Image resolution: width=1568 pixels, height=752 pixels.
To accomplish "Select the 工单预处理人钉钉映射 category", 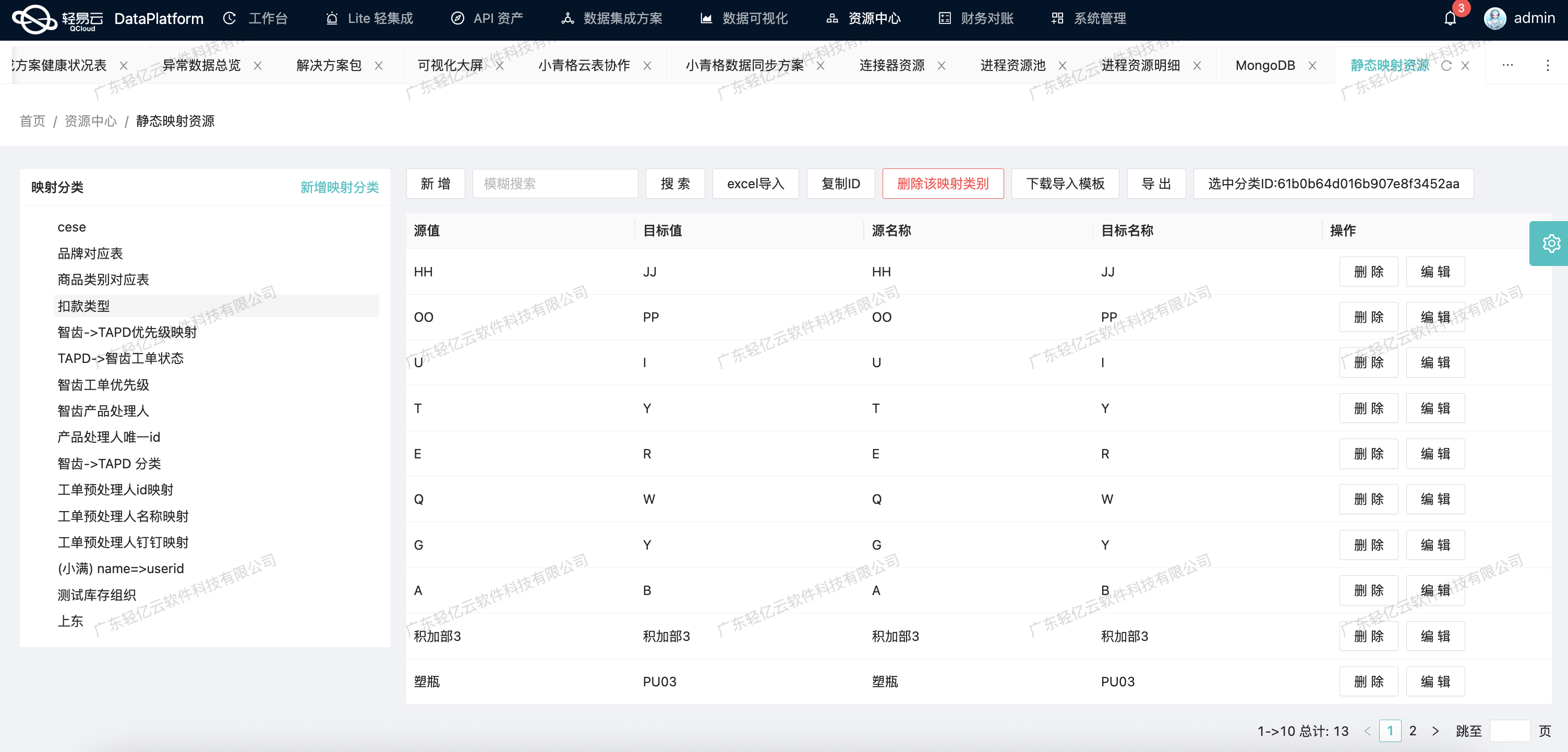I will click(x=123, y=542).
